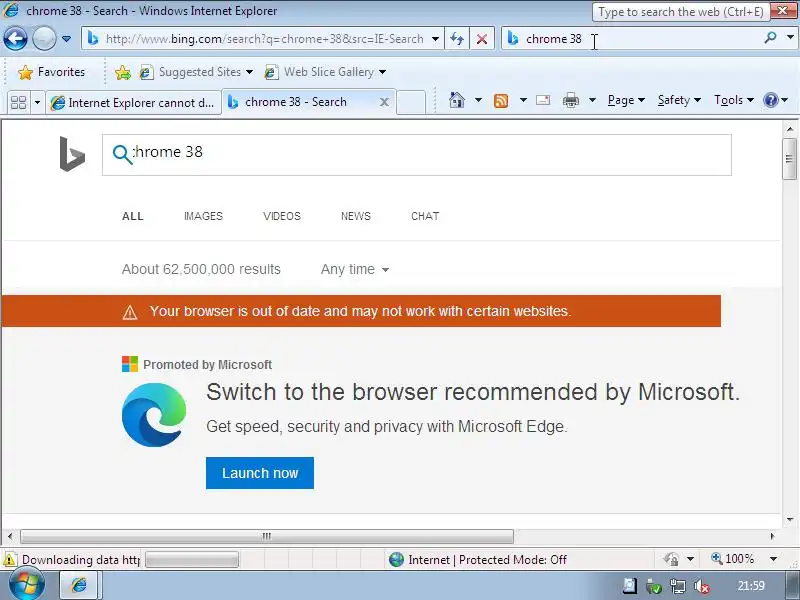
Task: Click Internet Explorer taskbar button
Action: click(79, 585)
